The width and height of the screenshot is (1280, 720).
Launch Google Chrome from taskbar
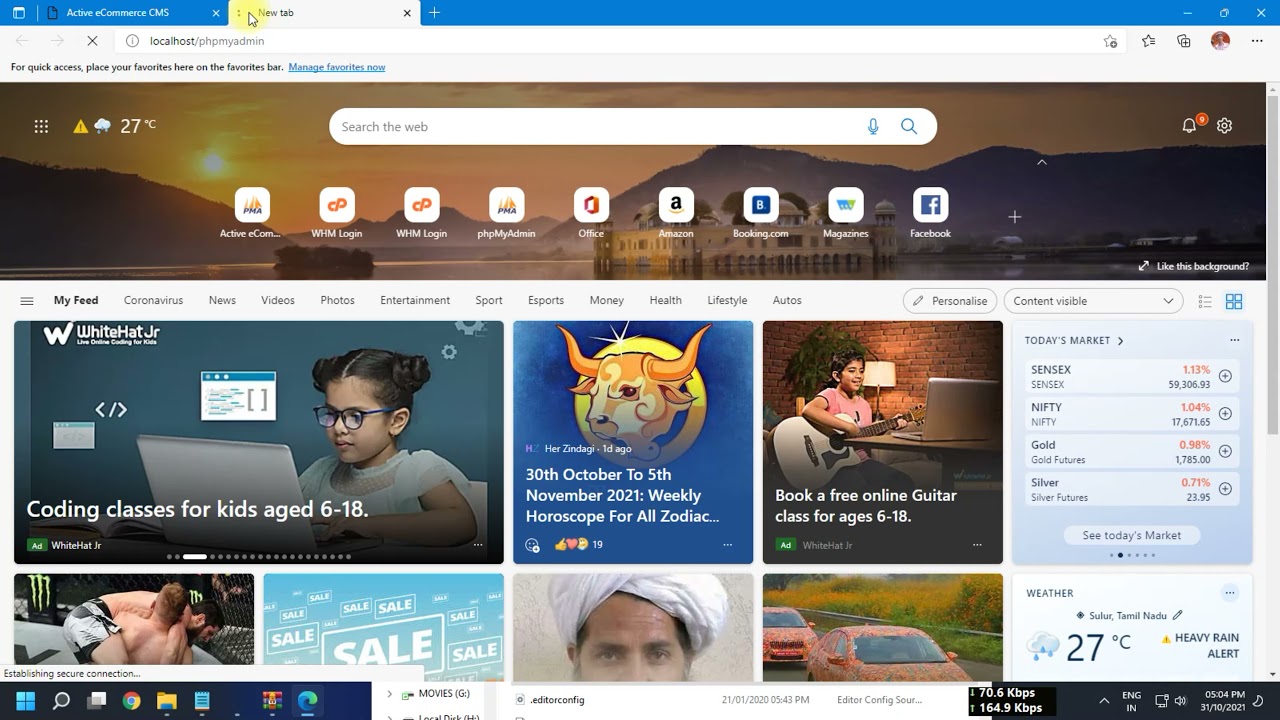point(131,701)
